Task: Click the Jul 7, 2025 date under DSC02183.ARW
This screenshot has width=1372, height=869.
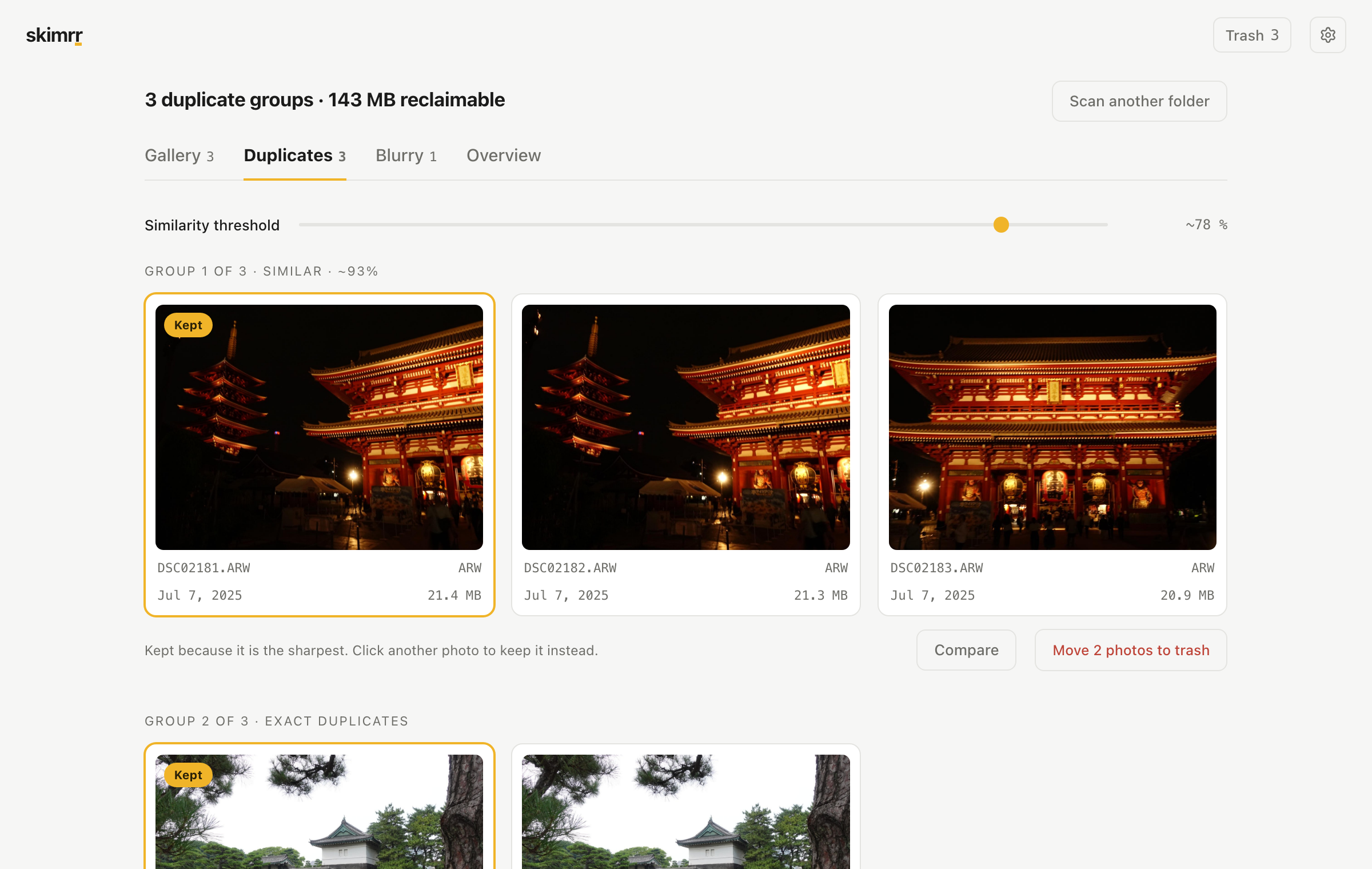Action: tap(932, 596)
